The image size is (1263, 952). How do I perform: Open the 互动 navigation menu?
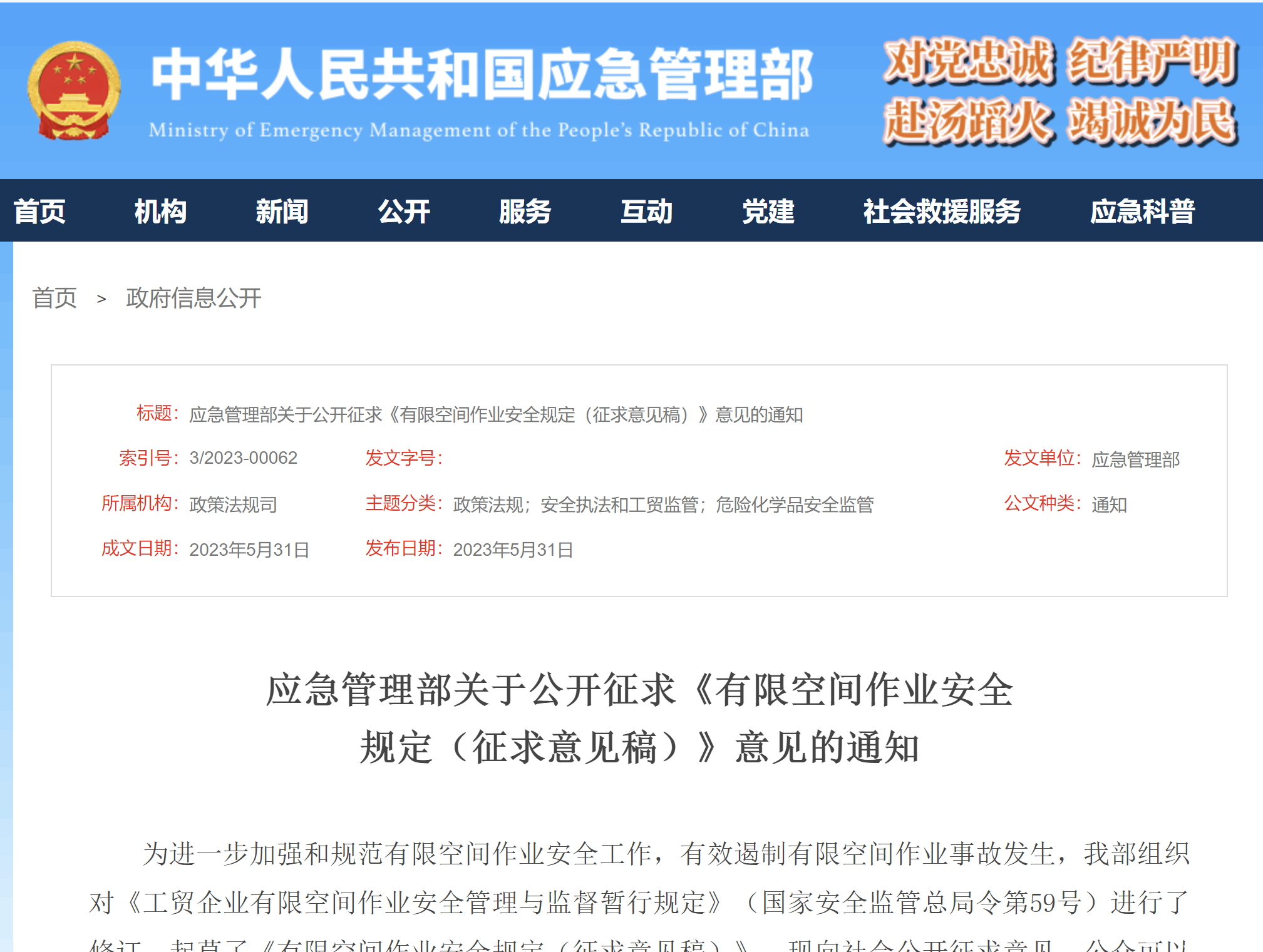click(x=646, y=212)
